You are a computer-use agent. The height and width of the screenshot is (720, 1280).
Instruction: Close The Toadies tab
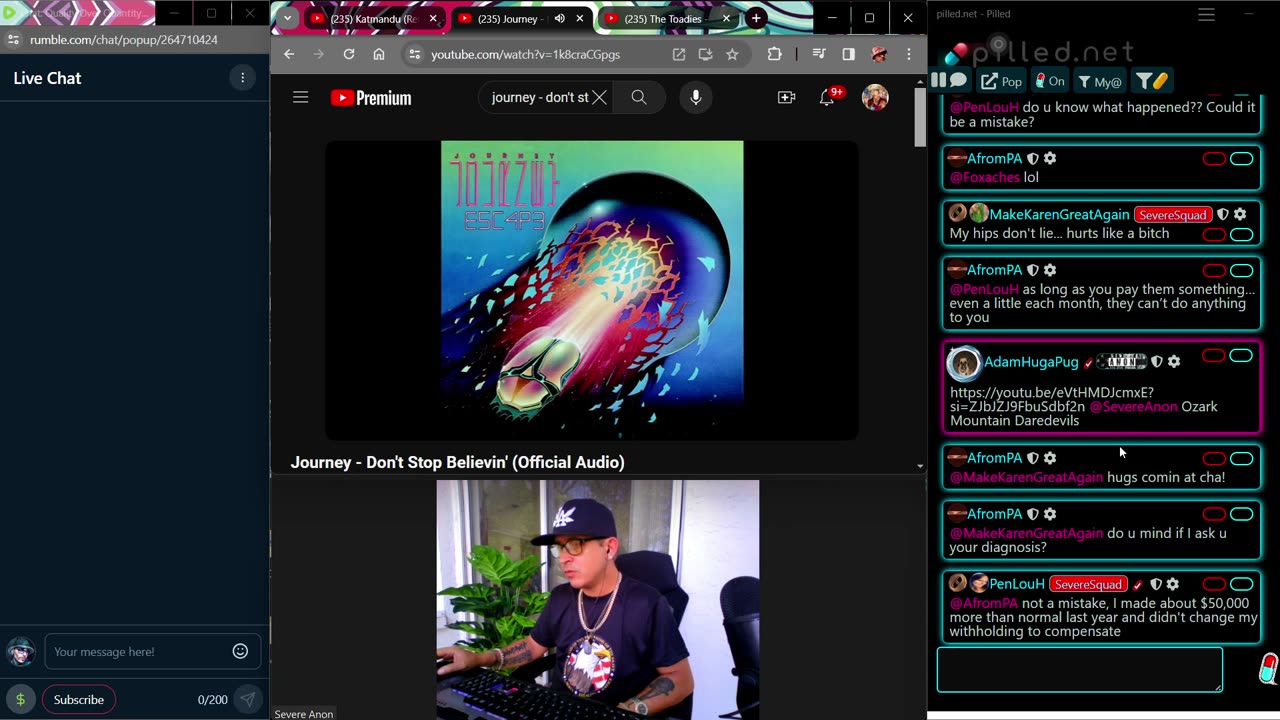pos(726,18)
